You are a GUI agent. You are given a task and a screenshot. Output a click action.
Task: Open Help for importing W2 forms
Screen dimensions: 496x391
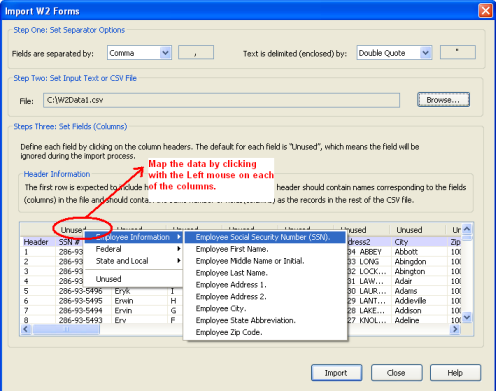[455, 373]
